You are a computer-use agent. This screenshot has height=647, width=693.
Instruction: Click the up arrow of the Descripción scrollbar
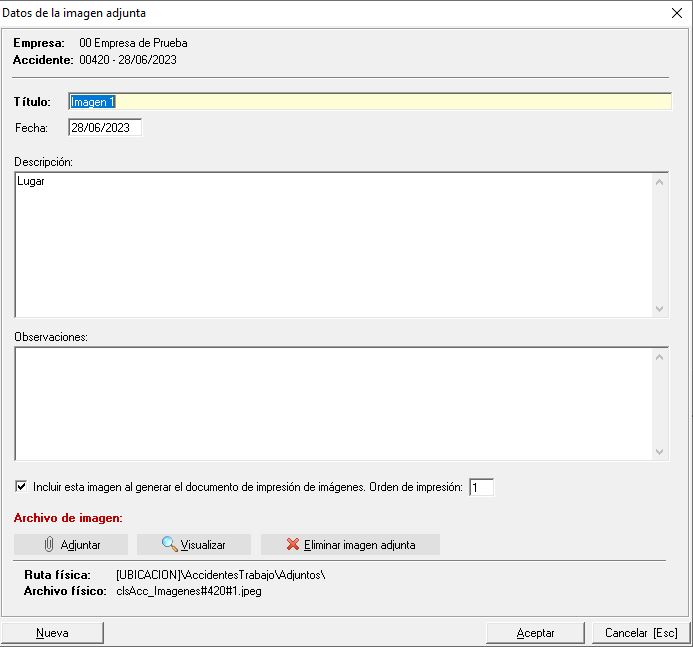point(659,182)
